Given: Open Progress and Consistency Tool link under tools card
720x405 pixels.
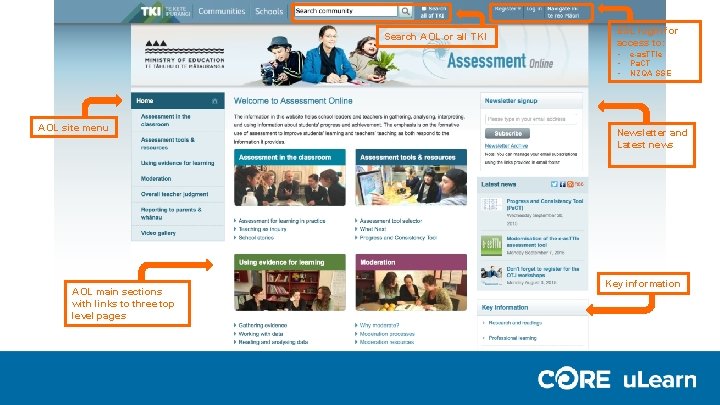Looking at the screenshot, I should [x=398, y=238].
